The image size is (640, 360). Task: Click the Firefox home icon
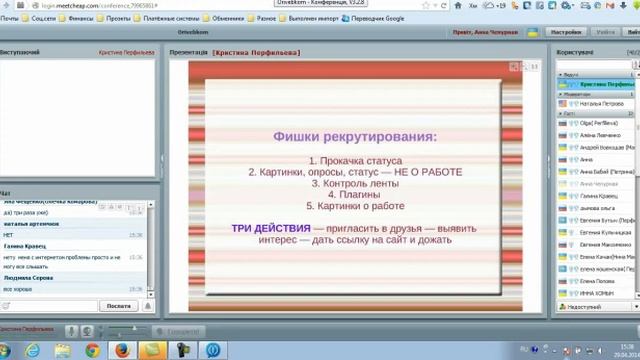click(458, 5)
